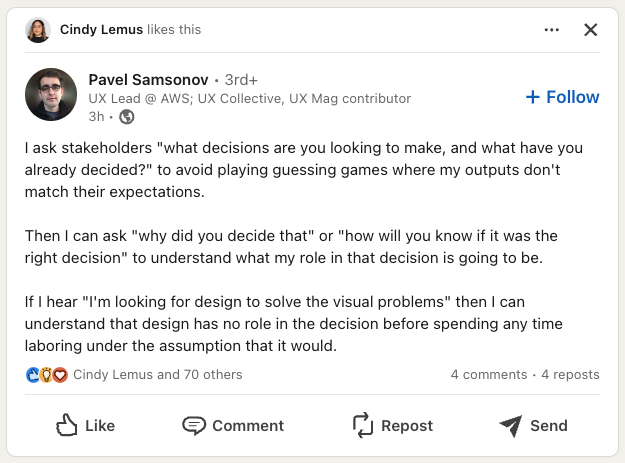Click the Comment speech bubble icon
The image size is (625, 463).
point(194,425)
